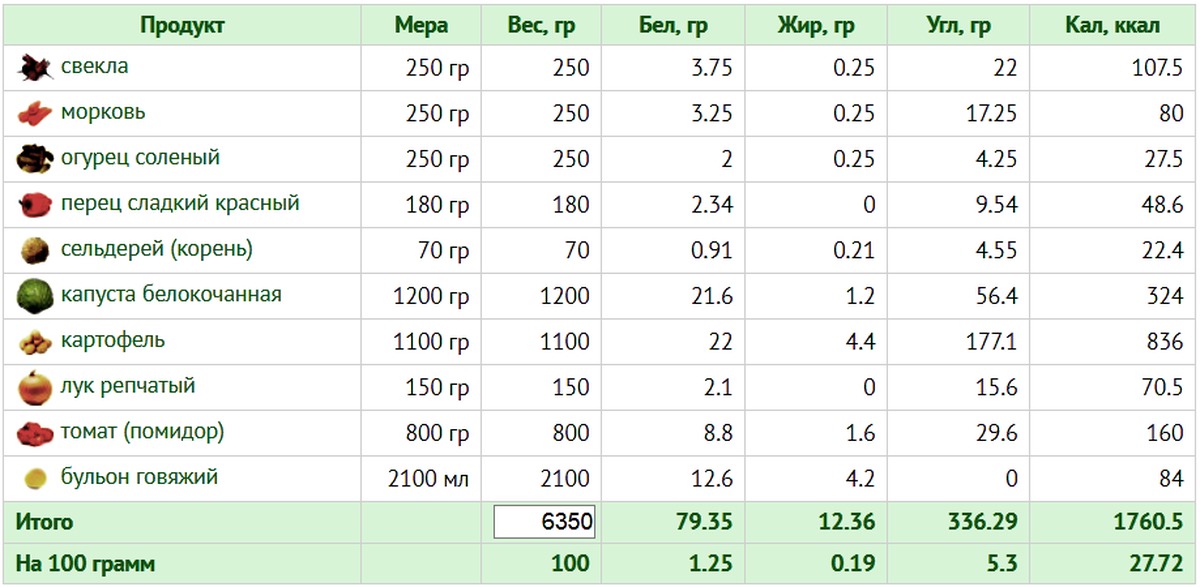Open the сельдерей (корень) product link
This screenshot has height=587, width=1200.
pos(156,249)
